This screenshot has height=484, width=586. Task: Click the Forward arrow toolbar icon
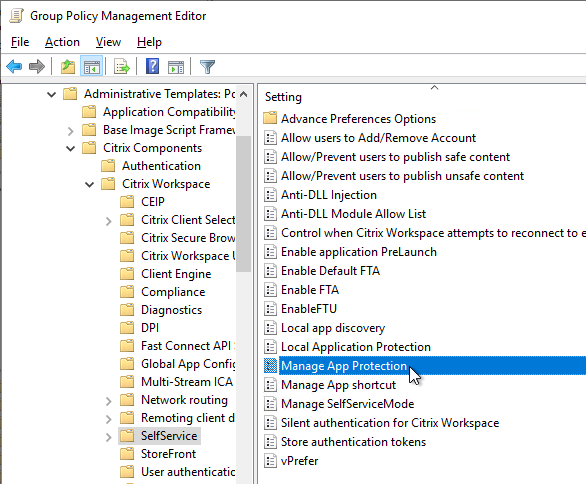(x=37, y=67)
